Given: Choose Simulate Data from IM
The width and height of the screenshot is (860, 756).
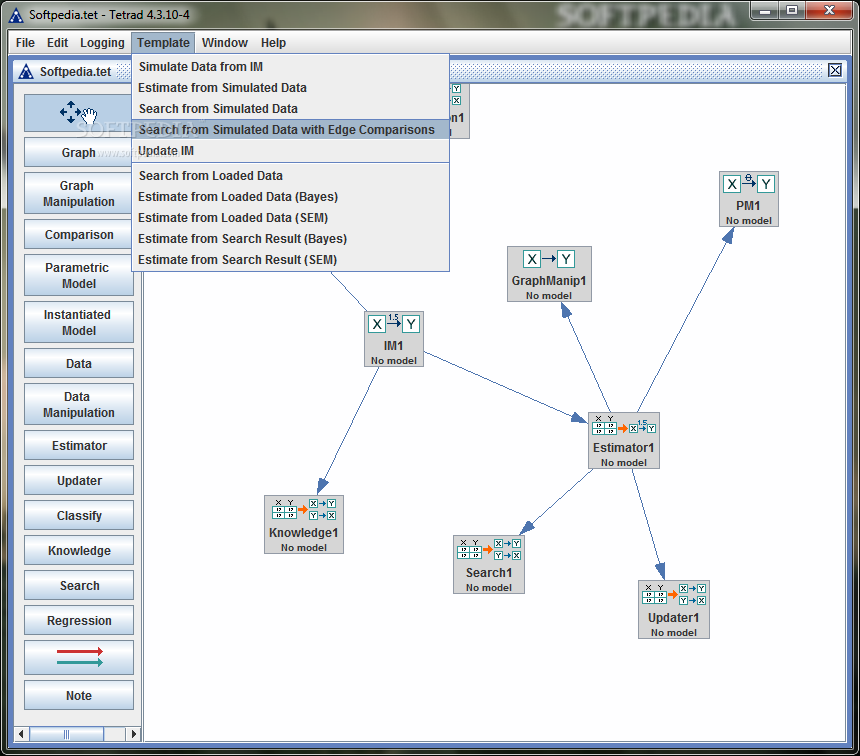Looking at the screenshot, I should click(x=291, y=66).
